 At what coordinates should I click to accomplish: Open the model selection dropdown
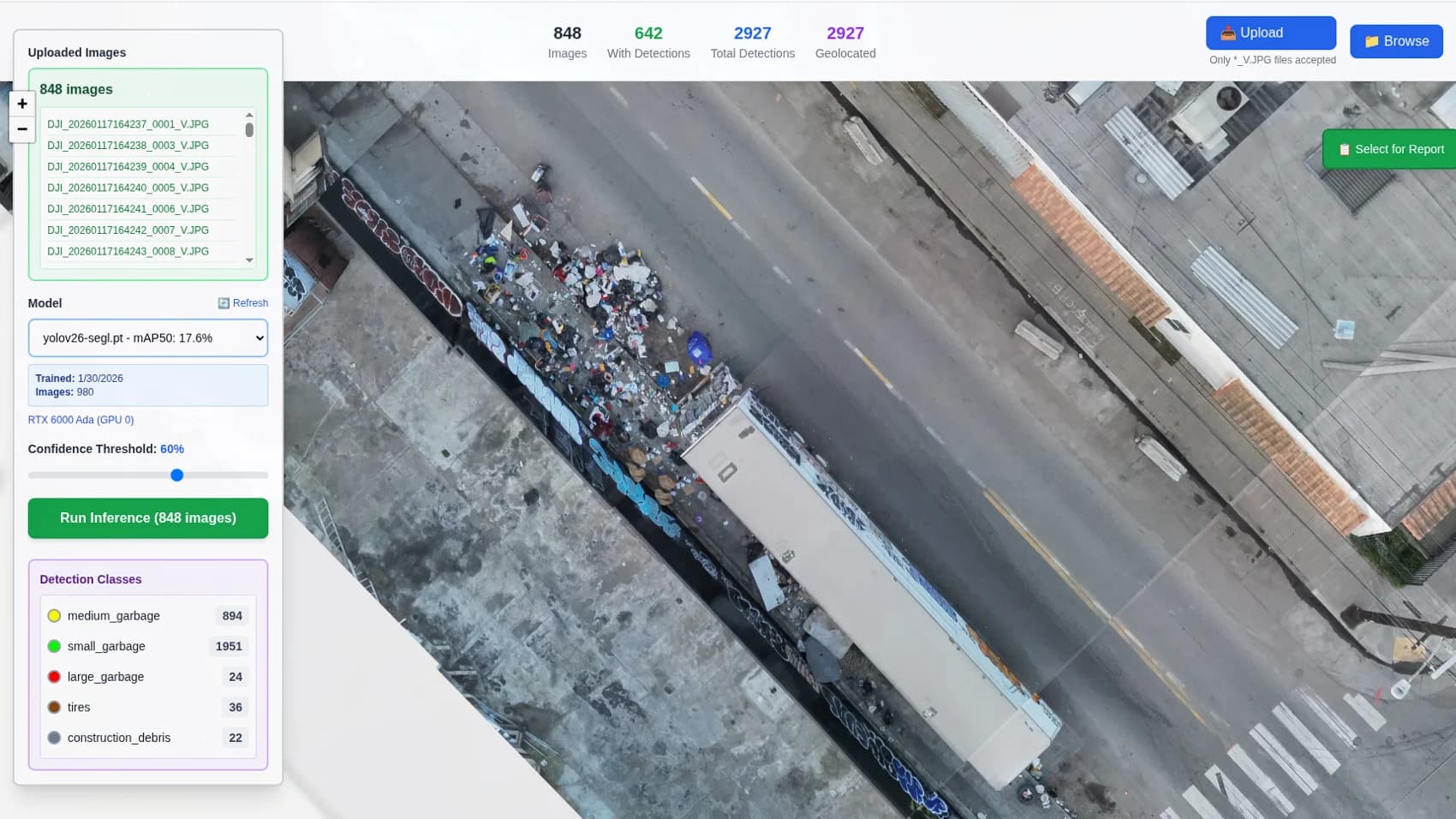pos(147,338)
